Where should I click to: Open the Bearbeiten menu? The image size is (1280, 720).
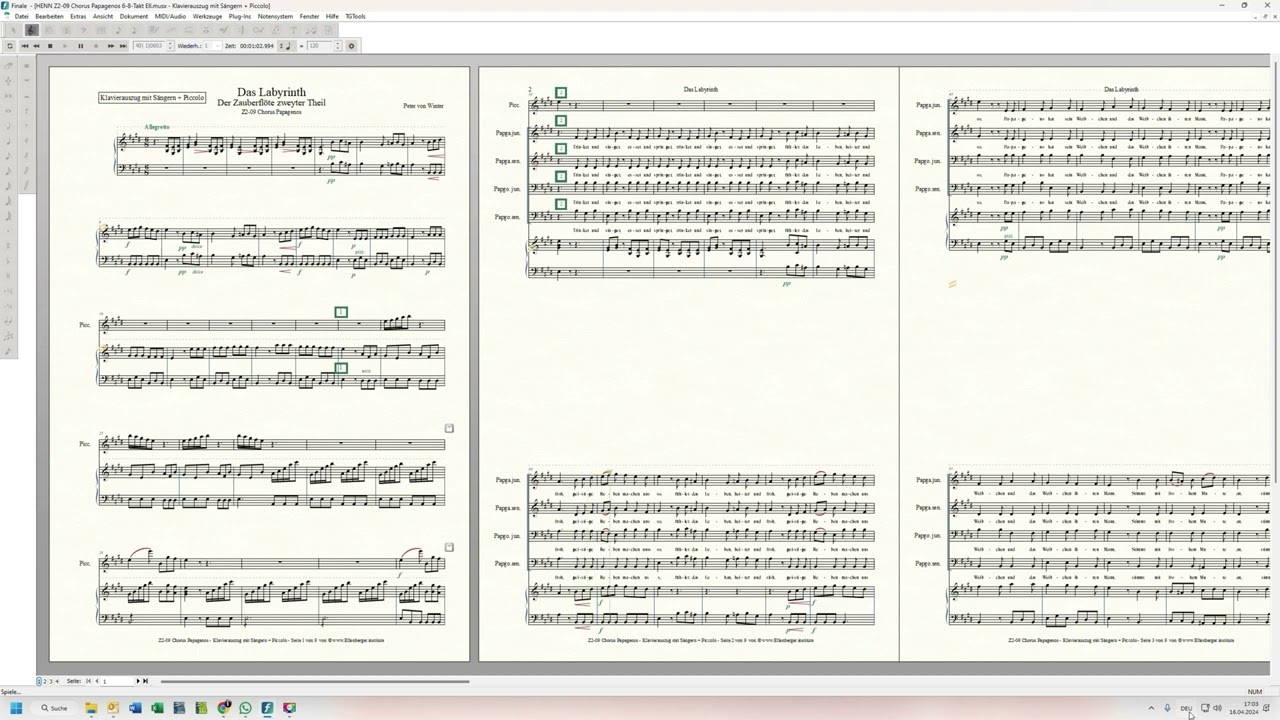pos(49,16)
